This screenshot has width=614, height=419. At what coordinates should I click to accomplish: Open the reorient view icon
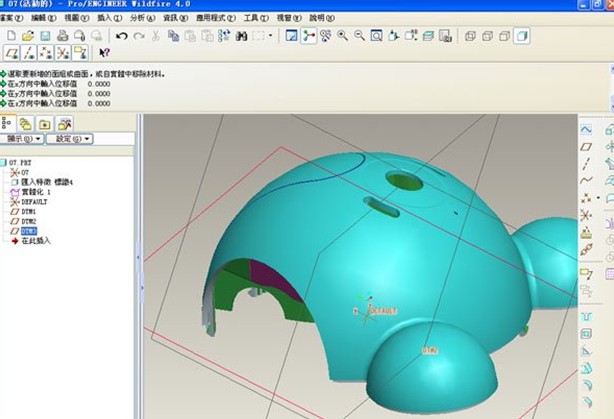(394, 36)
